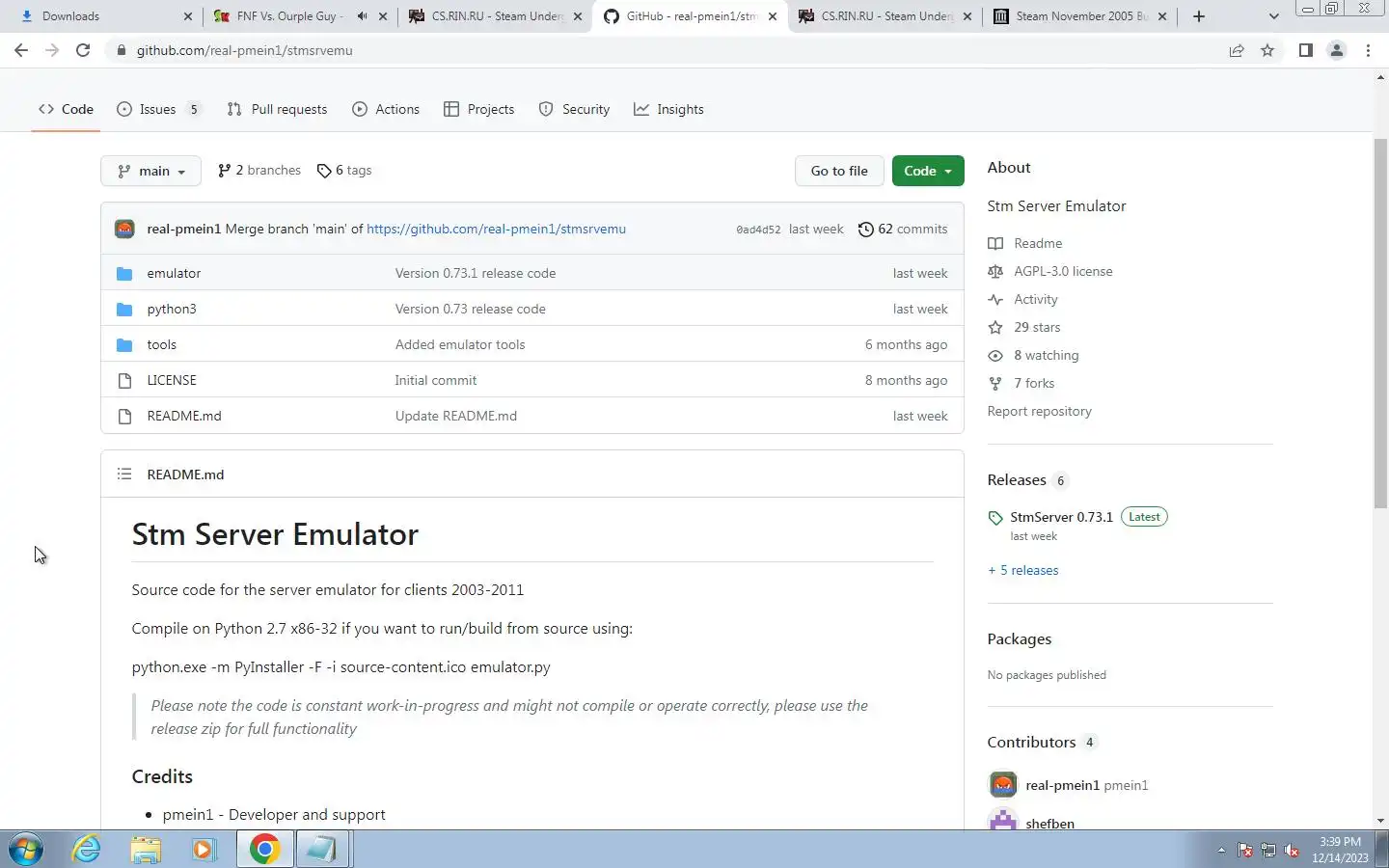The width and height of the screenshot is (1389, 868).
Task: Open the 'Version 0.73.1 release code' commit
Action: 476,273
